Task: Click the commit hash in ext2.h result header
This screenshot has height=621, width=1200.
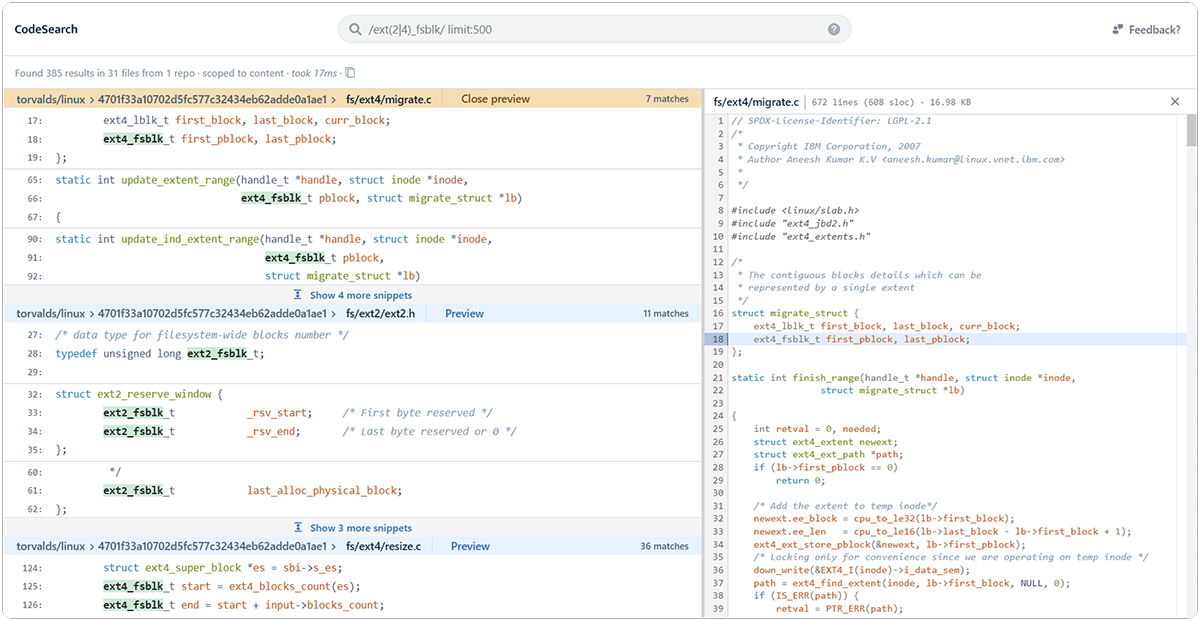Action: click(212, 314)
